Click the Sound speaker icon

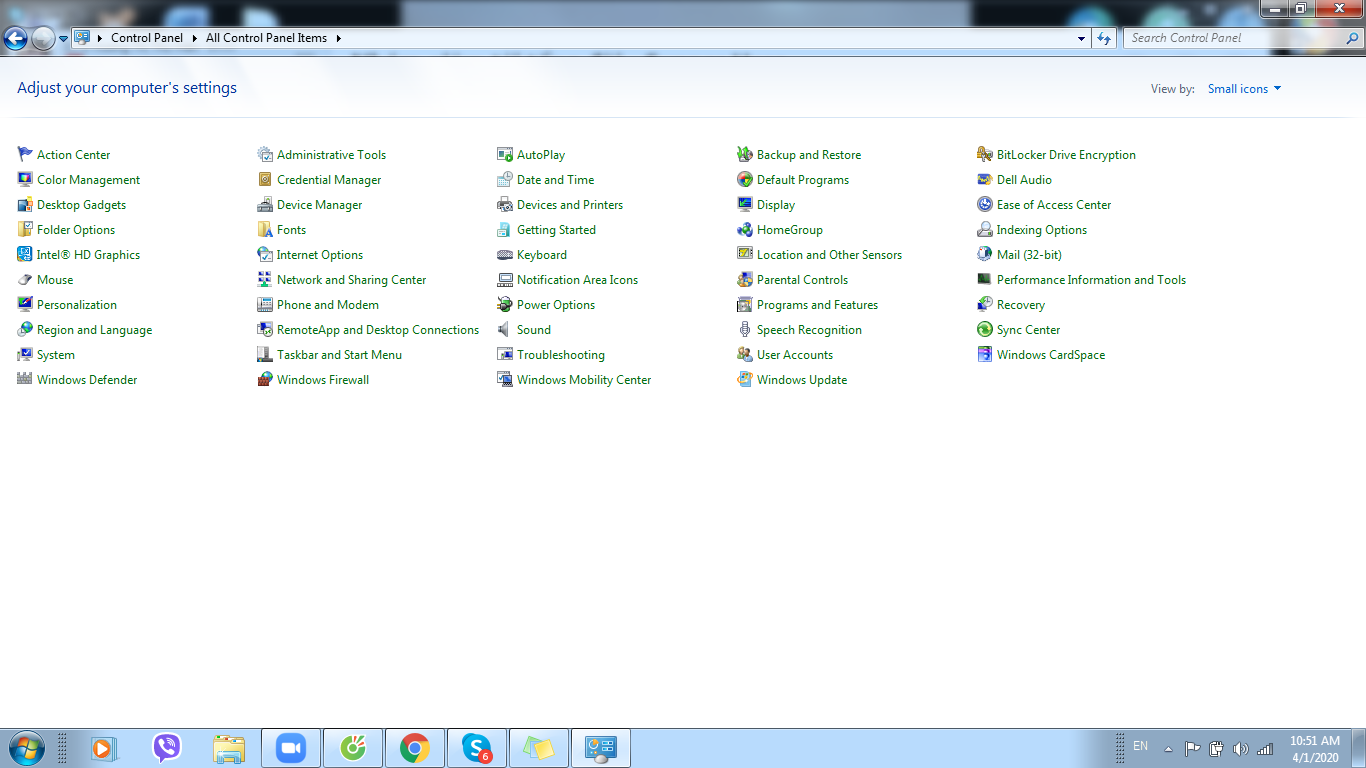click(505, 329)
